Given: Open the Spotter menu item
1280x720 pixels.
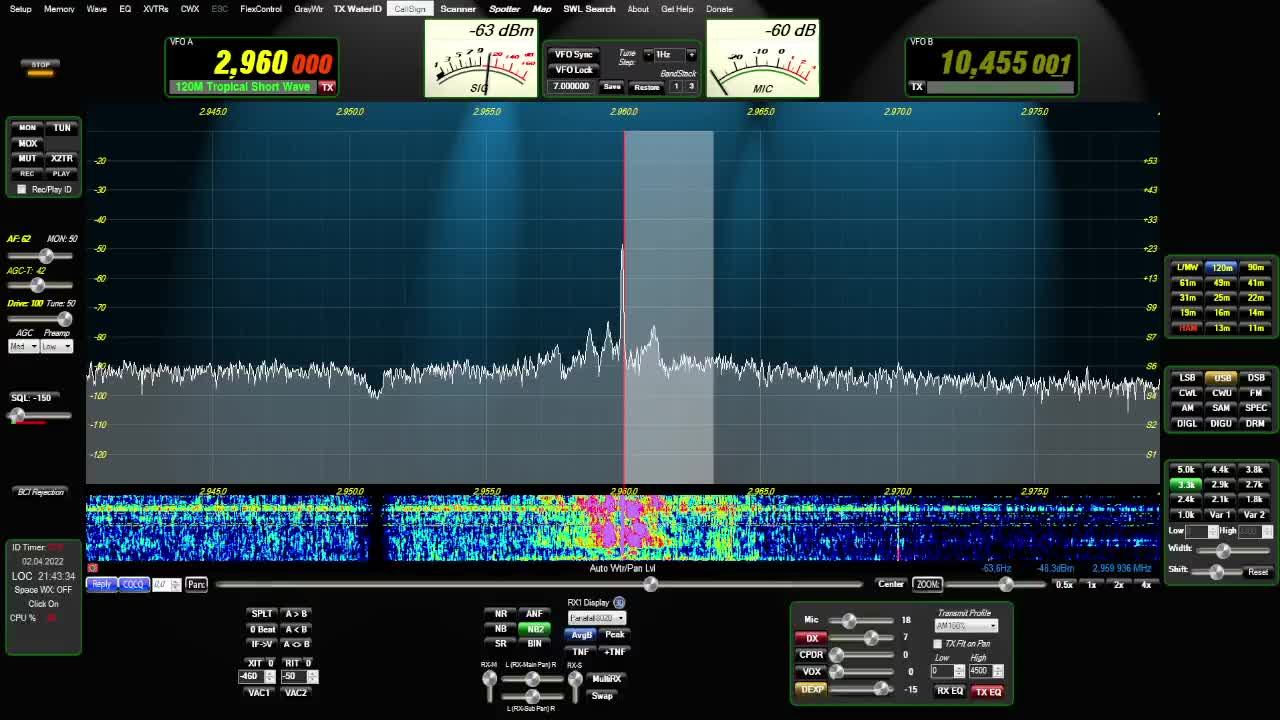Looking at the screenshot, I should click(x=504, y=9).
